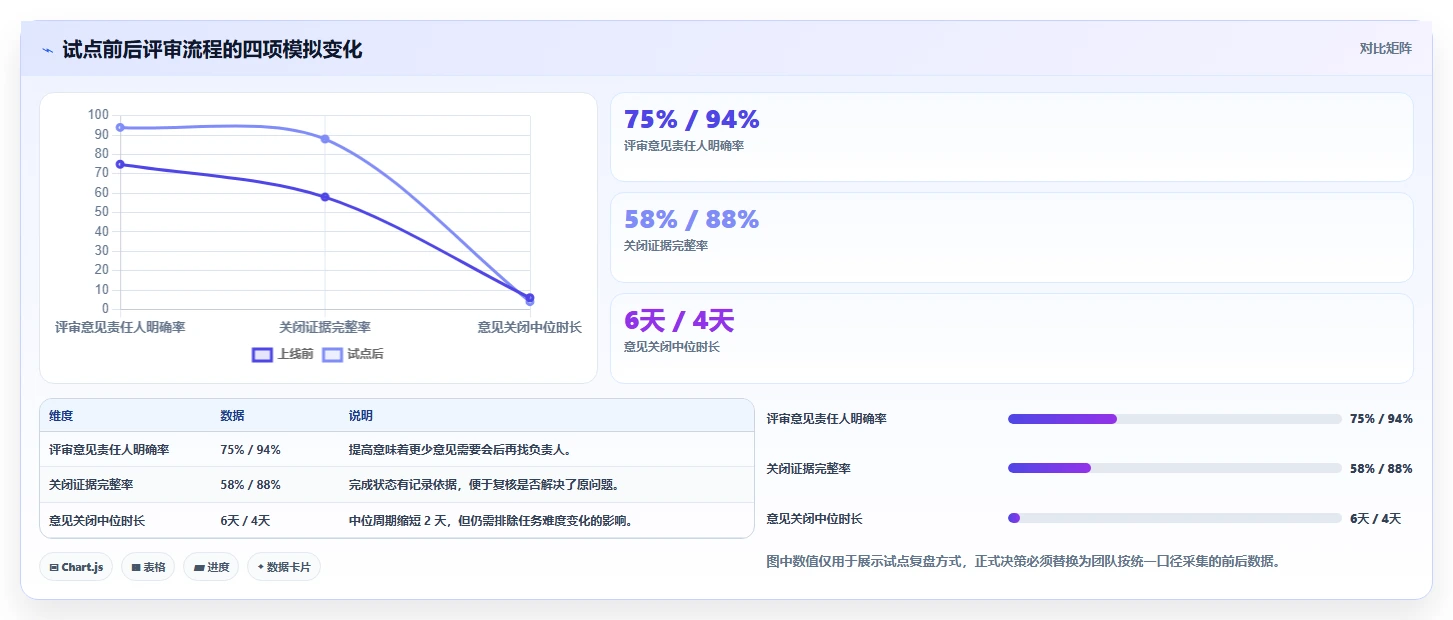The height and width of the screenshot is (620, 1453).
Task: Click the note 提高意味着更少意见需要会后再找负责人。
Action: (x=460, y=450)
